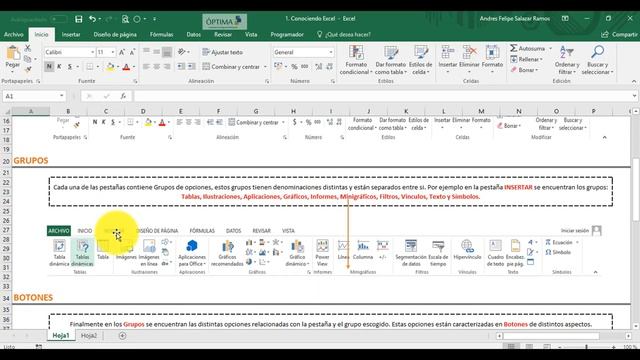
Task: Open the Calibri font name dropdown
Action: click(x=93, y=52)
